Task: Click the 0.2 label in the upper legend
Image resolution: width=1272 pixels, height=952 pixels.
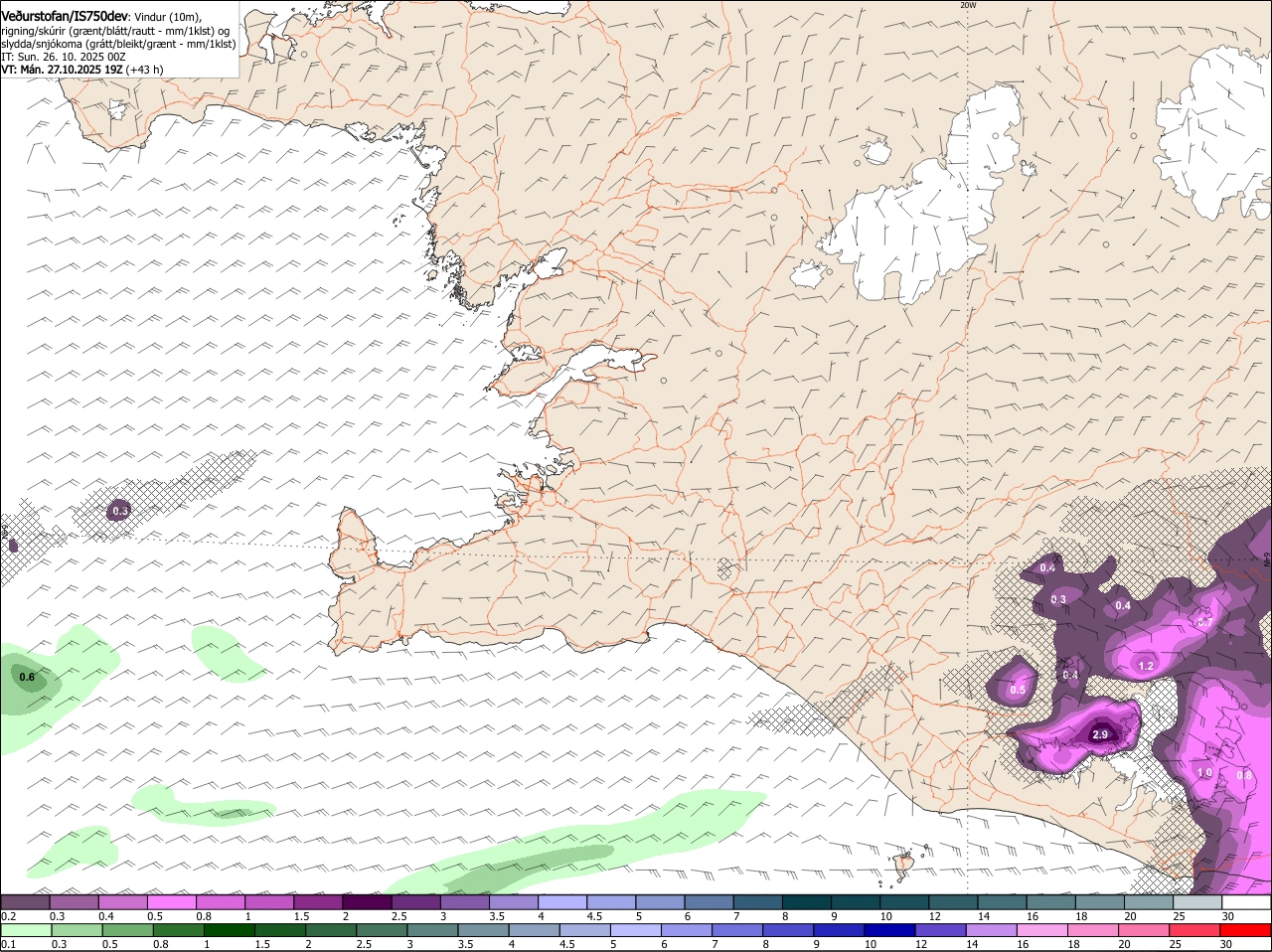Action: 8,916
